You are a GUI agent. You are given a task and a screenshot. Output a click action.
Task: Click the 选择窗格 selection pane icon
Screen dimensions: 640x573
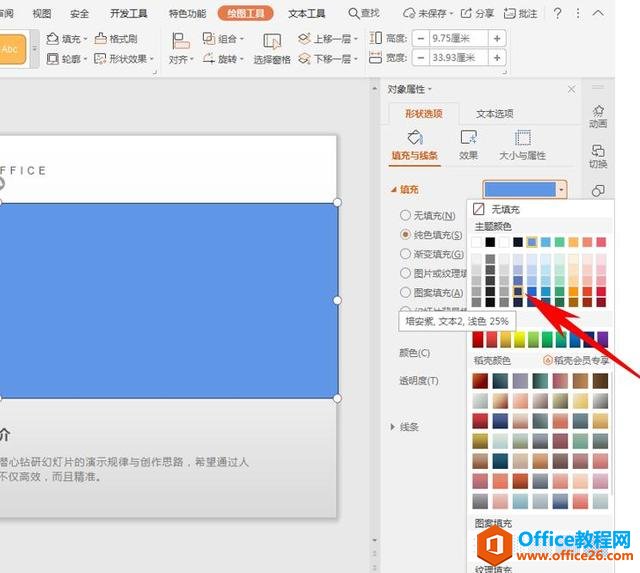point(272,47)
